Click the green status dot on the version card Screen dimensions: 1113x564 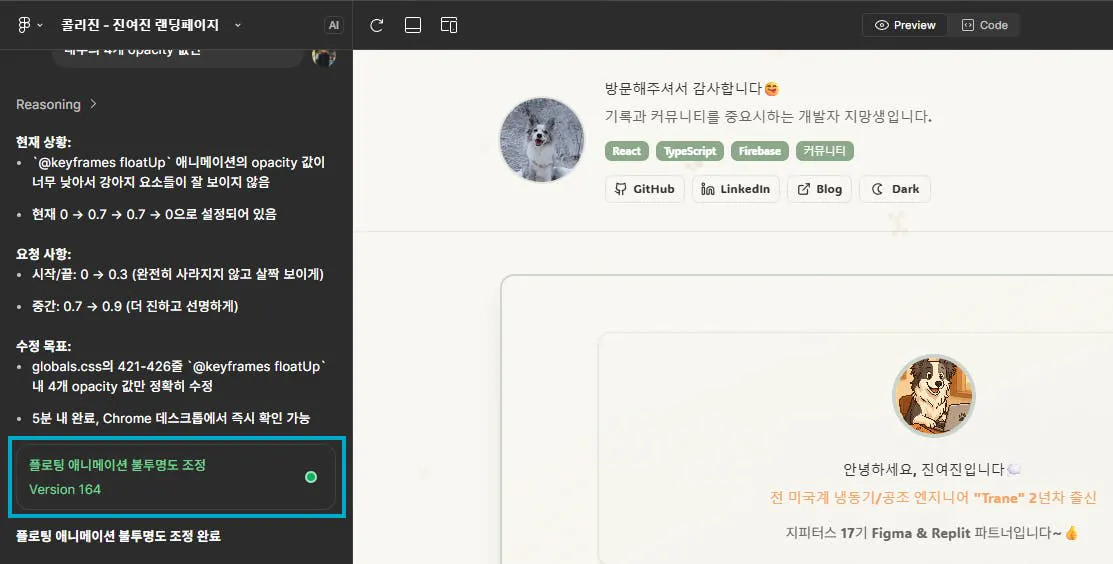click(311, 477)
